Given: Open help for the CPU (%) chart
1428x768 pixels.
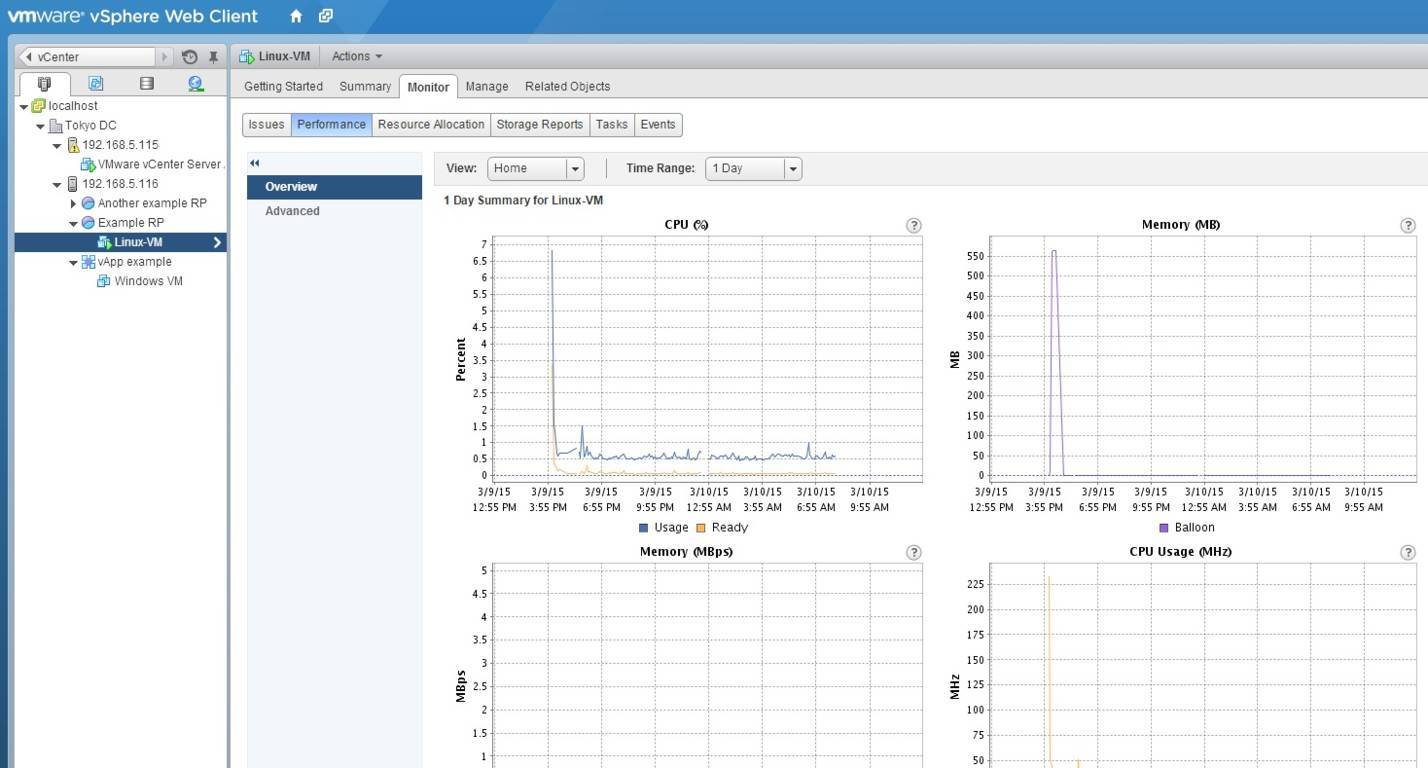Looking at the screenshot, I should [x=913, y=225].
